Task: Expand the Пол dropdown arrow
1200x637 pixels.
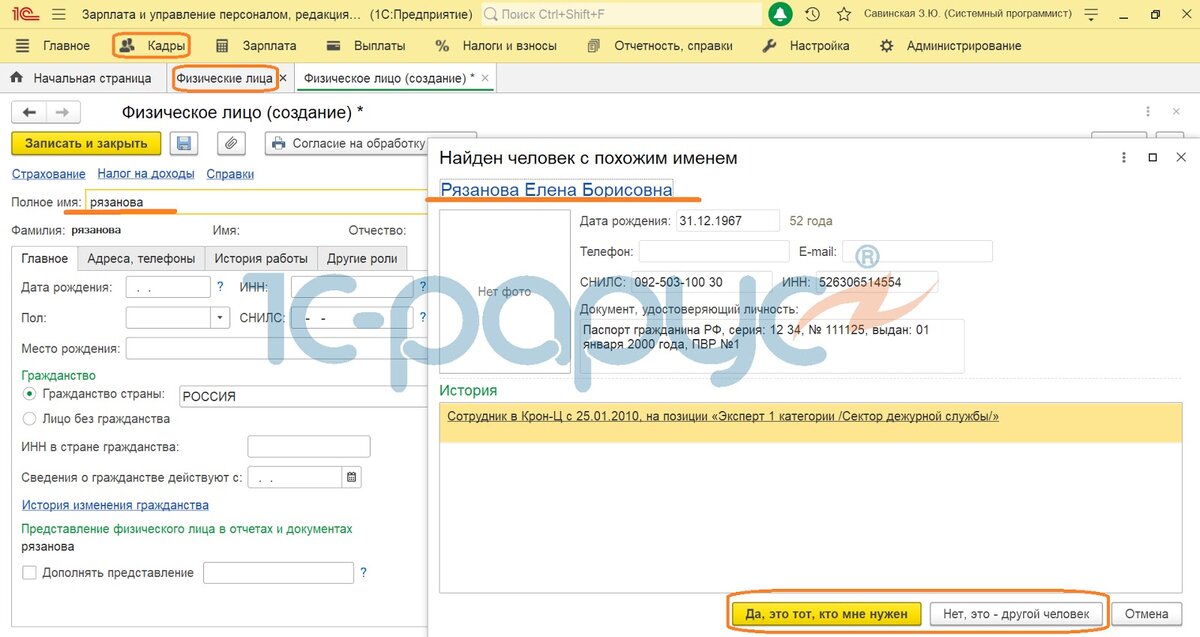Action: click(221, 318)
